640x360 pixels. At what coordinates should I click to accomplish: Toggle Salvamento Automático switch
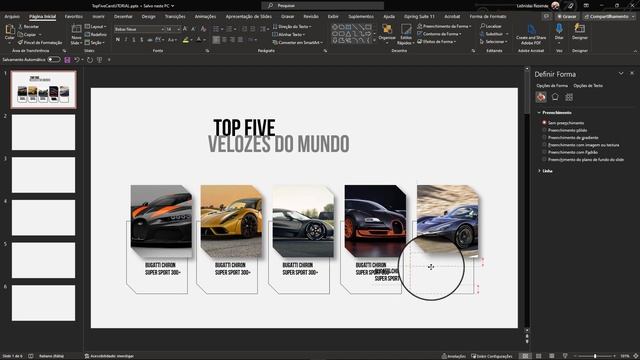coord(54,60)
